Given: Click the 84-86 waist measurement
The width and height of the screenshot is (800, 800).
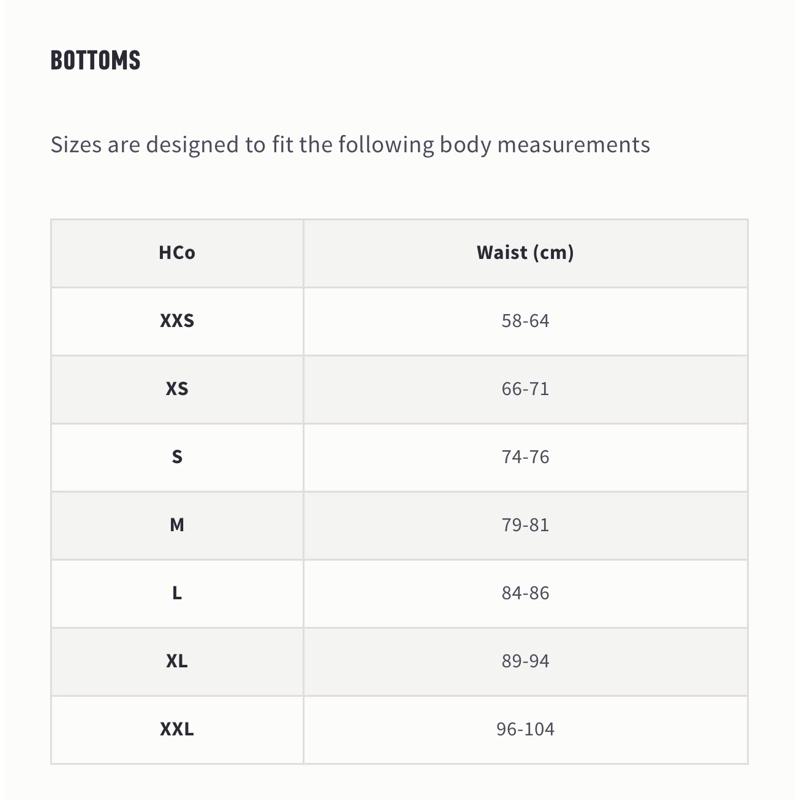Looking at the screenshot, I should [x=525, y=593].
